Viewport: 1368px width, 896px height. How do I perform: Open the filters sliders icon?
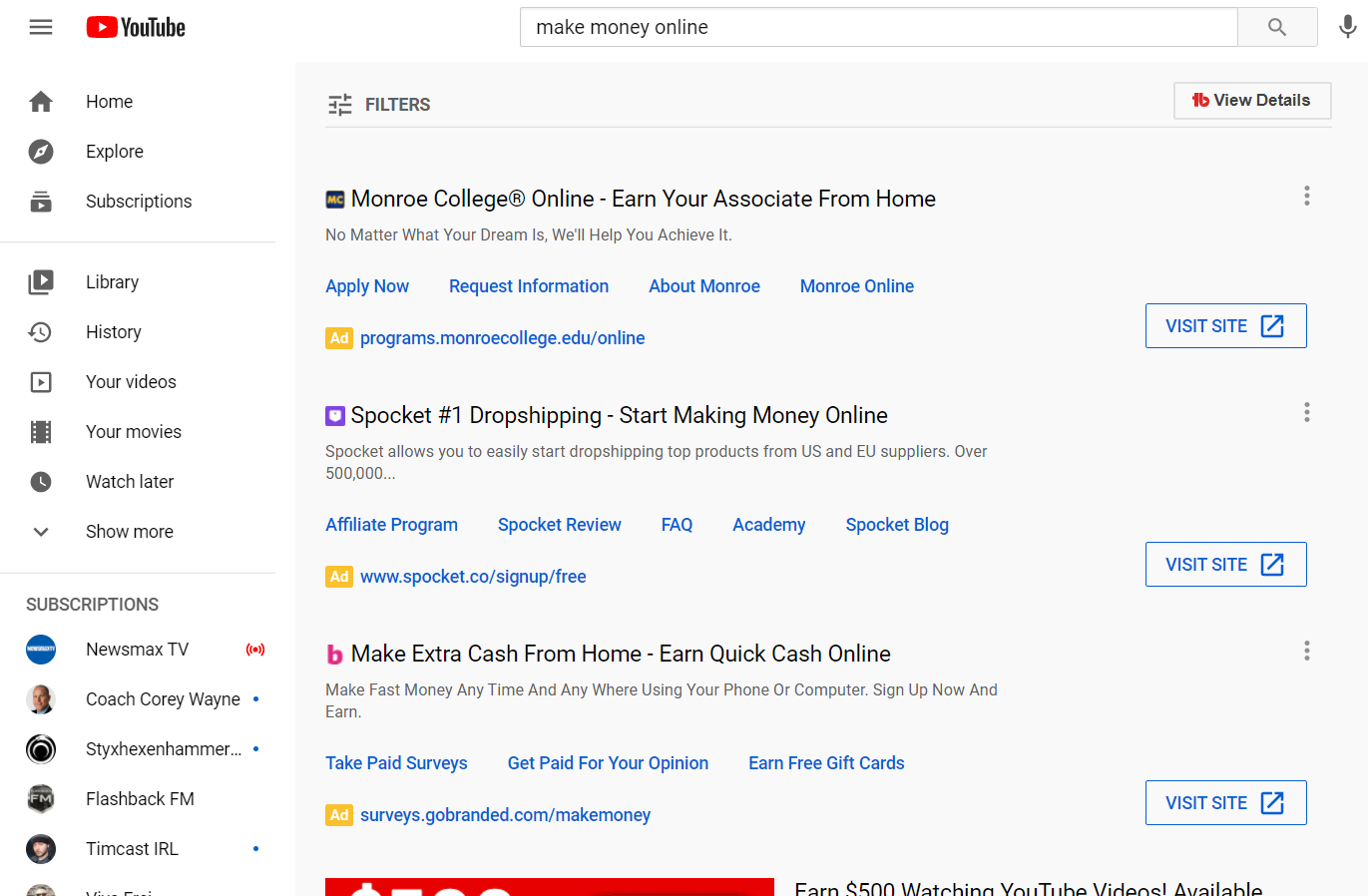340,105
